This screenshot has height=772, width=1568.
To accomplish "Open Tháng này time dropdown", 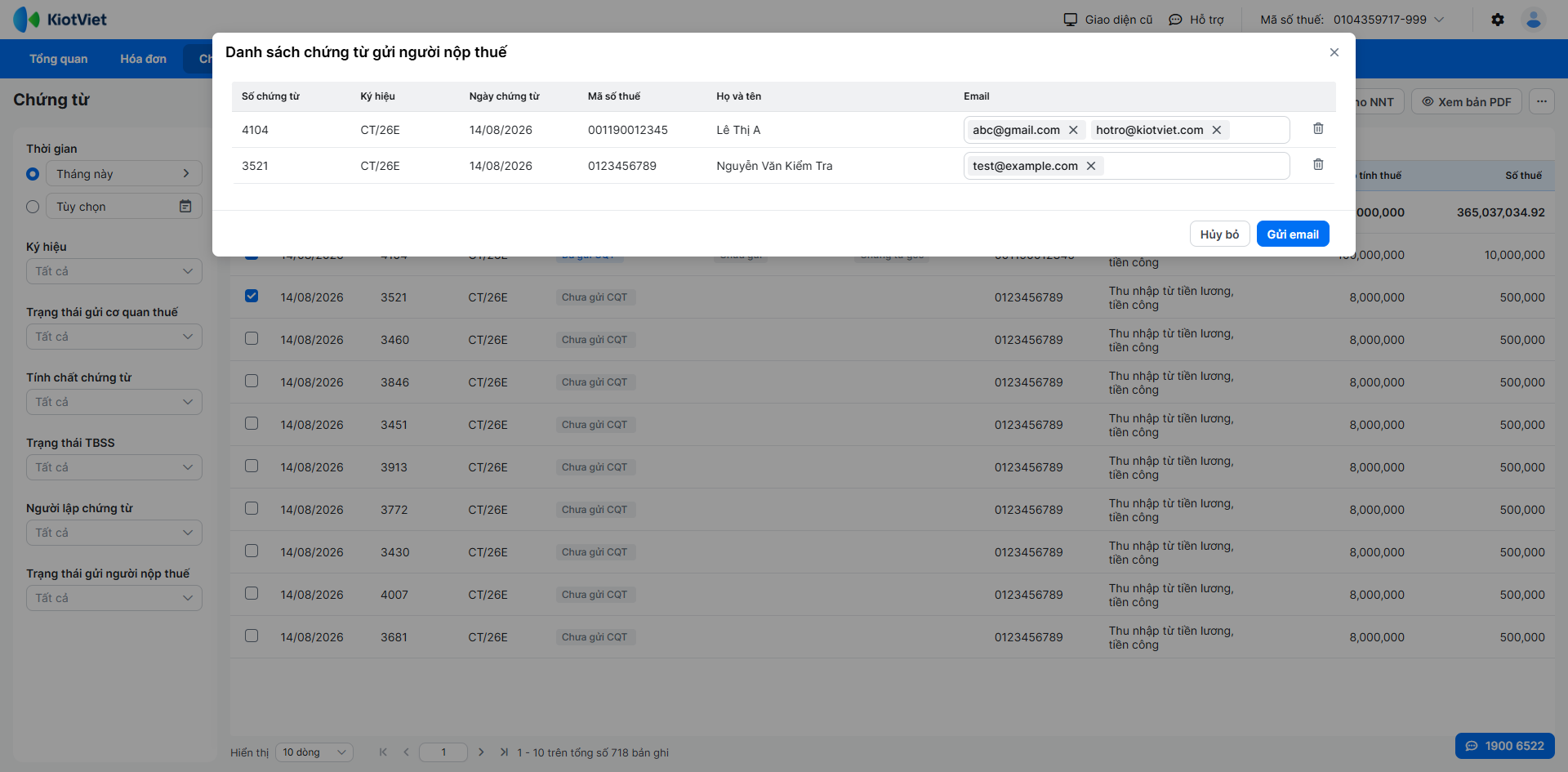I will (124, 174).
